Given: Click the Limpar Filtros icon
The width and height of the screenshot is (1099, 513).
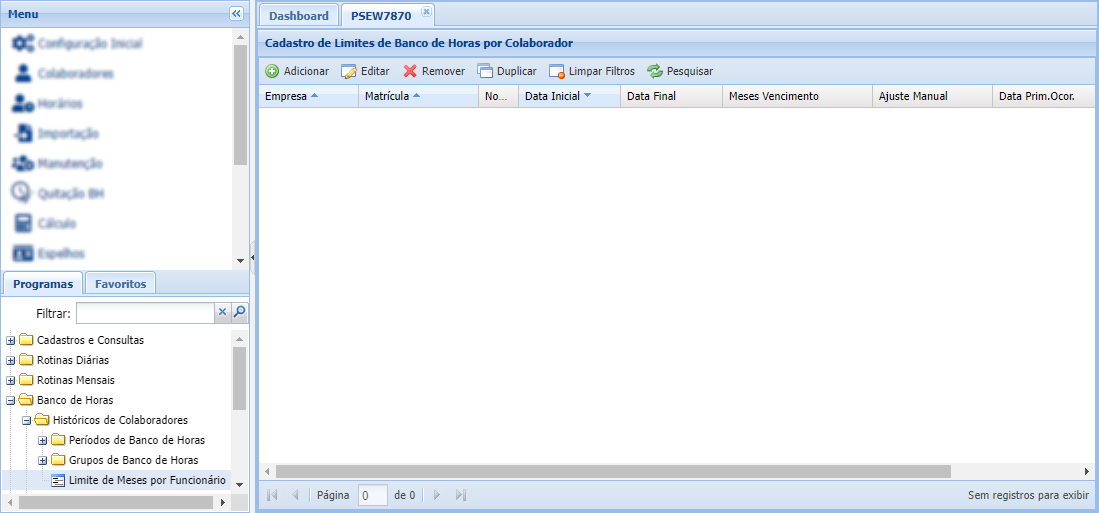Looking at the screenshot, I should (557, 72).
